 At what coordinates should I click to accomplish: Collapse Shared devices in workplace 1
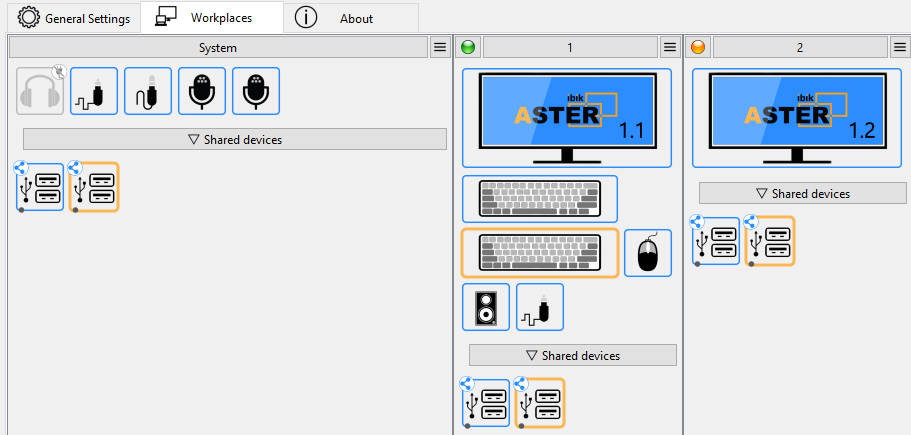pos(573,355)
